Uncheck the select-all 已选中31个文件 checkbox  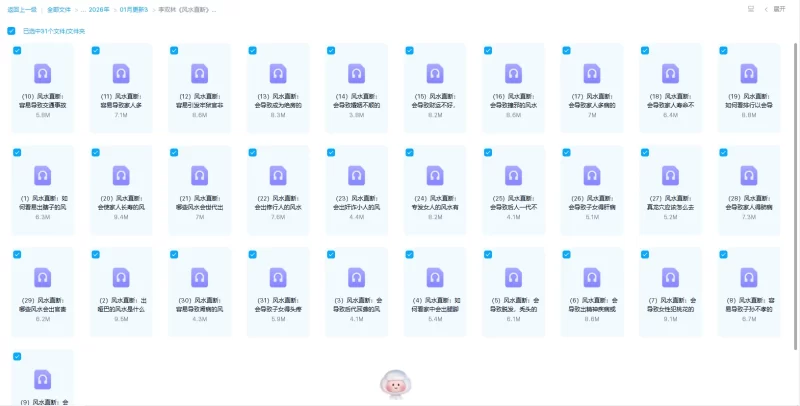coord(11,31)
